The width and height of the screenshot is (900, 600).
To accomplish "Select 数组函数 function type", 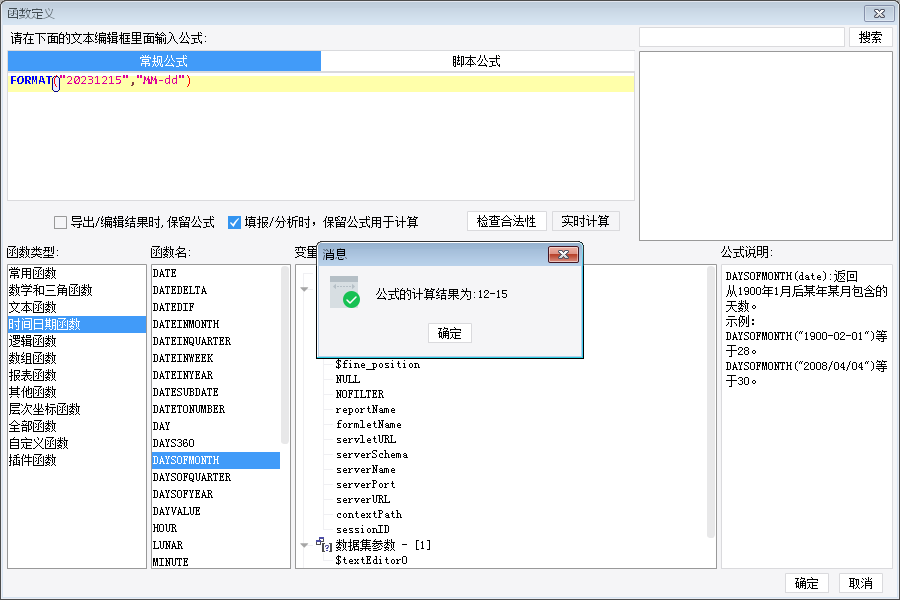I will [x=77, y=358].
